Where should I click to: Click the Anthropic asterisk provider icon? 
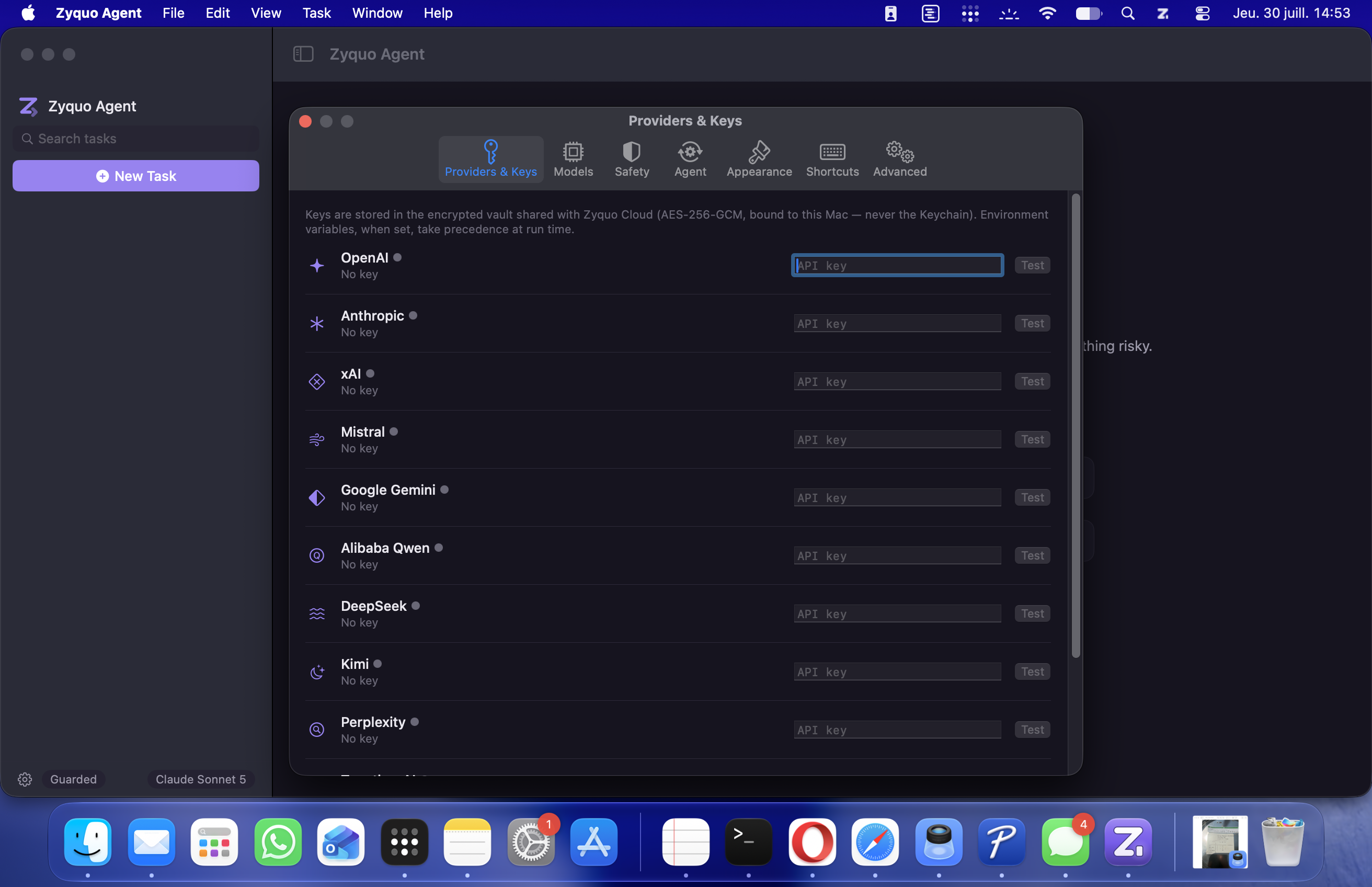(x=317, y=324)
